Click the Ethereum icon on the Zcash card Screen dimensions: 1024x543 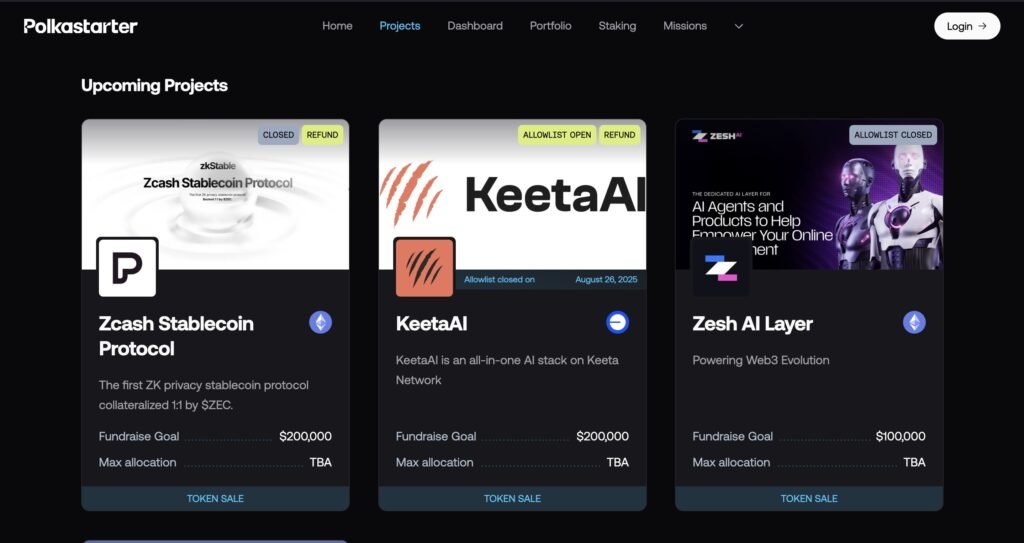321,322
